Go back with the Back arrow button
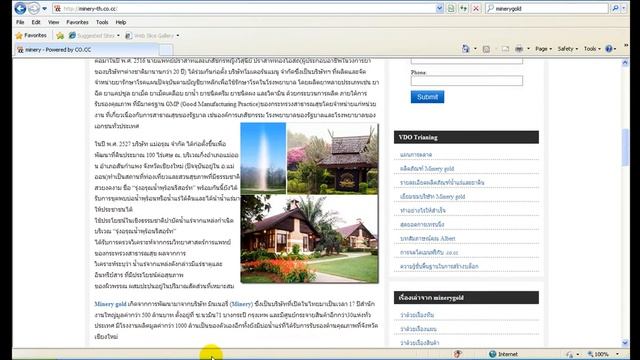 (x=20, y=8)
